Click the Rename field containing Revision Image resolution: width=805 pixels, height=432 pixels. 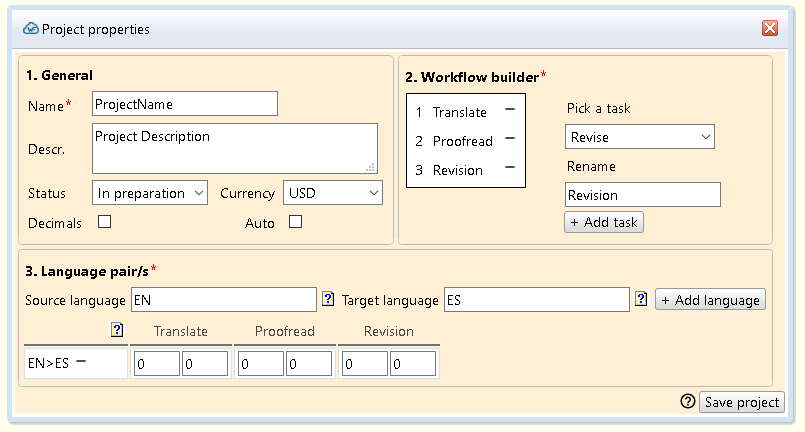click(642, 194)
